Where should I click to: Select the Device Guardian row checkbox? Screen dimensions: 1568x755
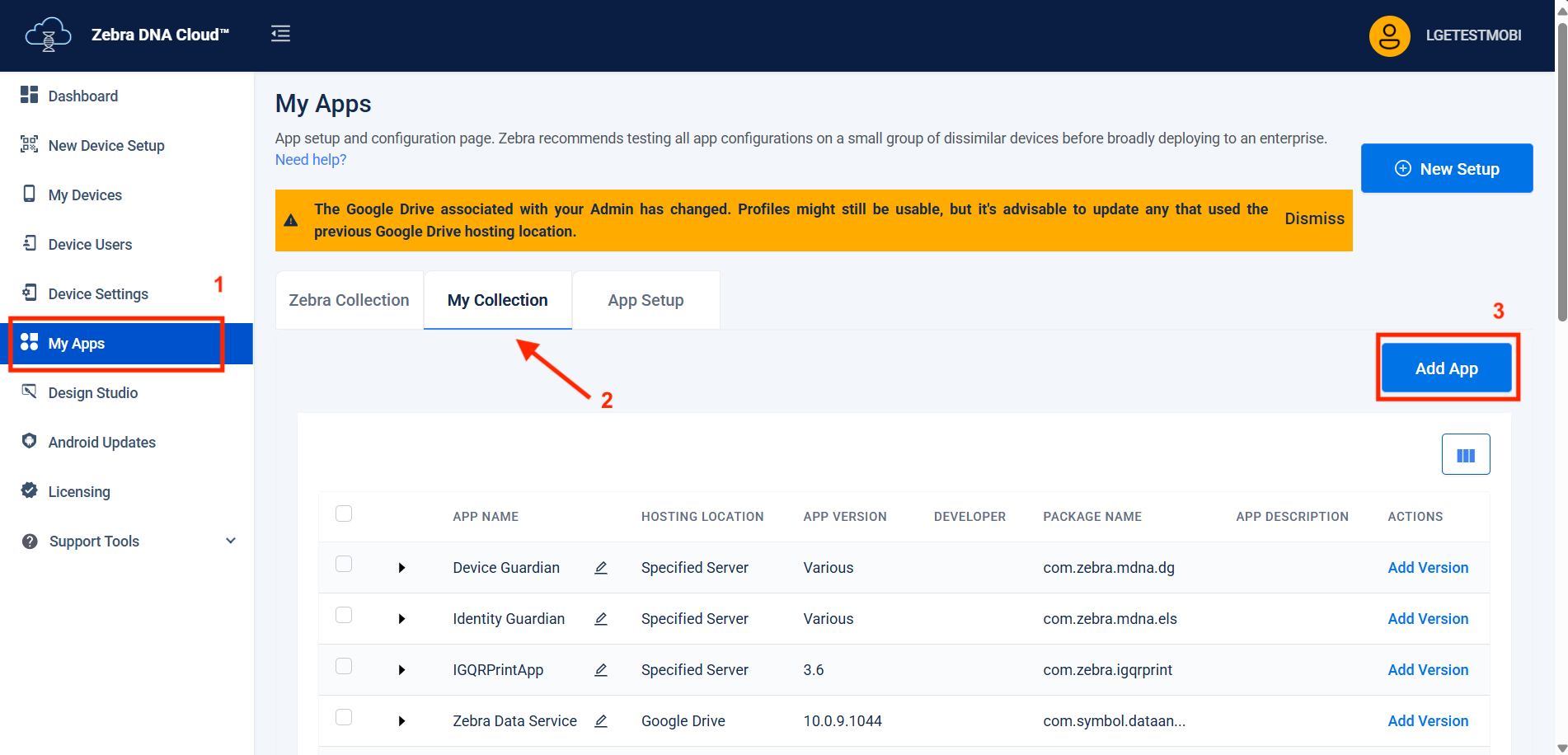pos(344,564)
